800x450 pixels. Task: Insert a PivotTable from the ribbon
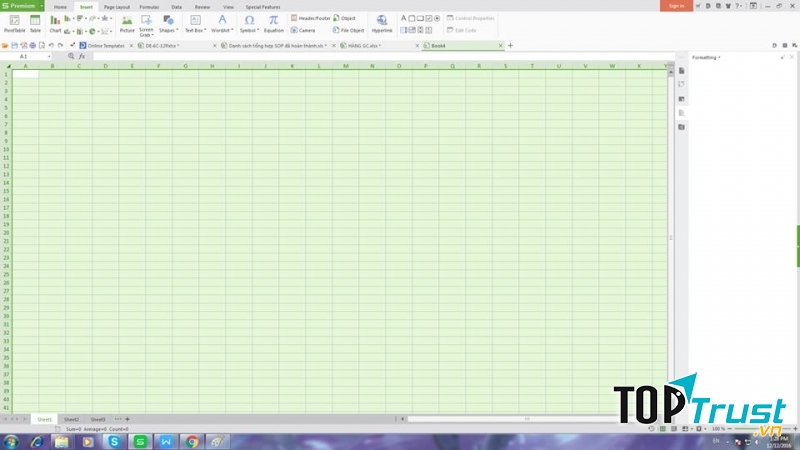[14, 22]
